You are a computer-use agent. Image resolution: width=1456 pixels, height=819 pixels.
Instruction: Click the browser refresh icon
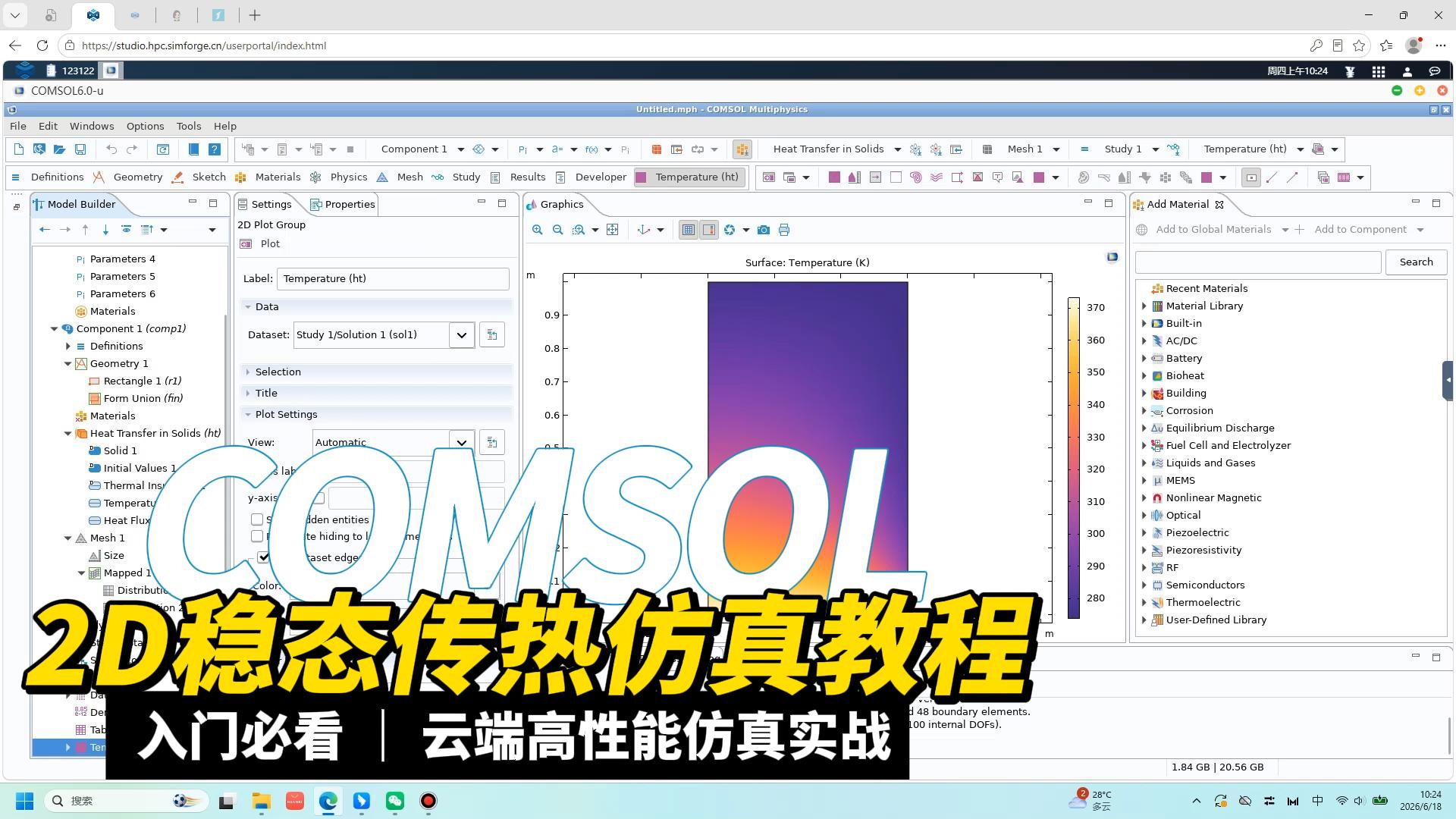click(x=42, y=45)
